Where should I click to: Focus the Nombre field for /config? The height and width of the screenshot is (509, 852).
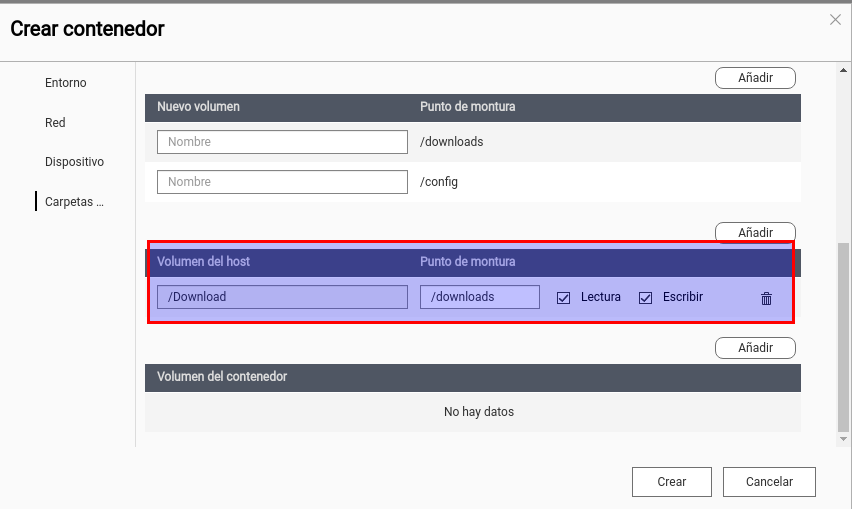[282, 182]
